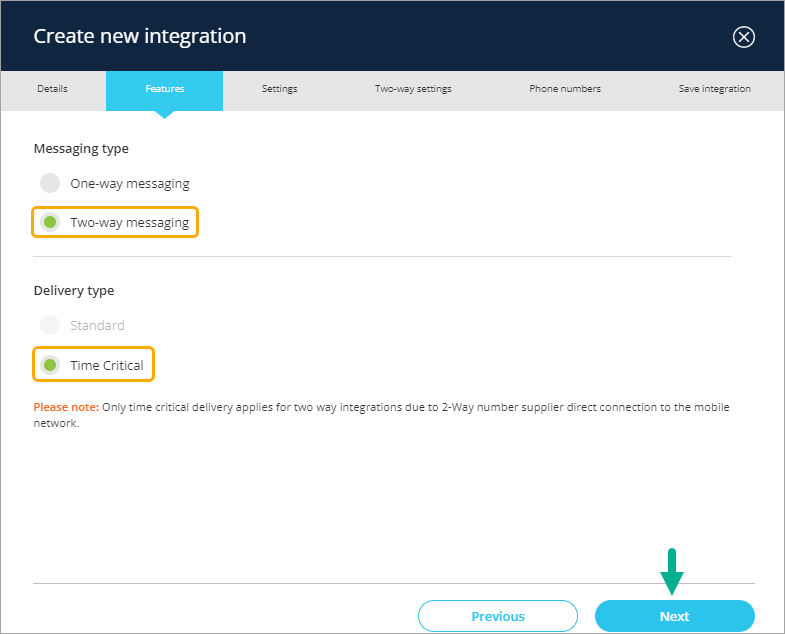Open the Features tab
The width and height of the screenshot is (785, 634).
click(x=165, y=89)
